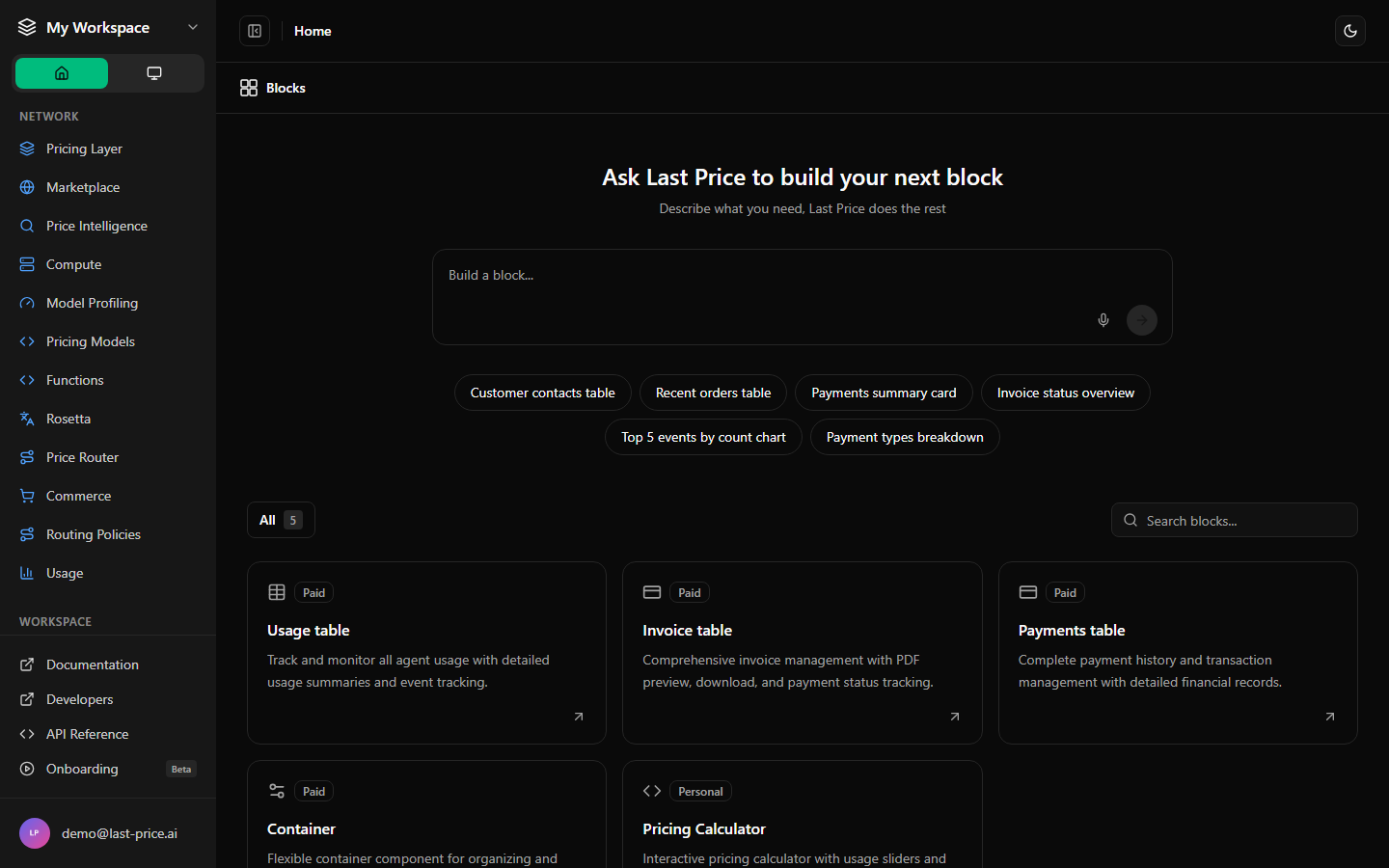Open the Usage table block title

(x=309, y=630)
